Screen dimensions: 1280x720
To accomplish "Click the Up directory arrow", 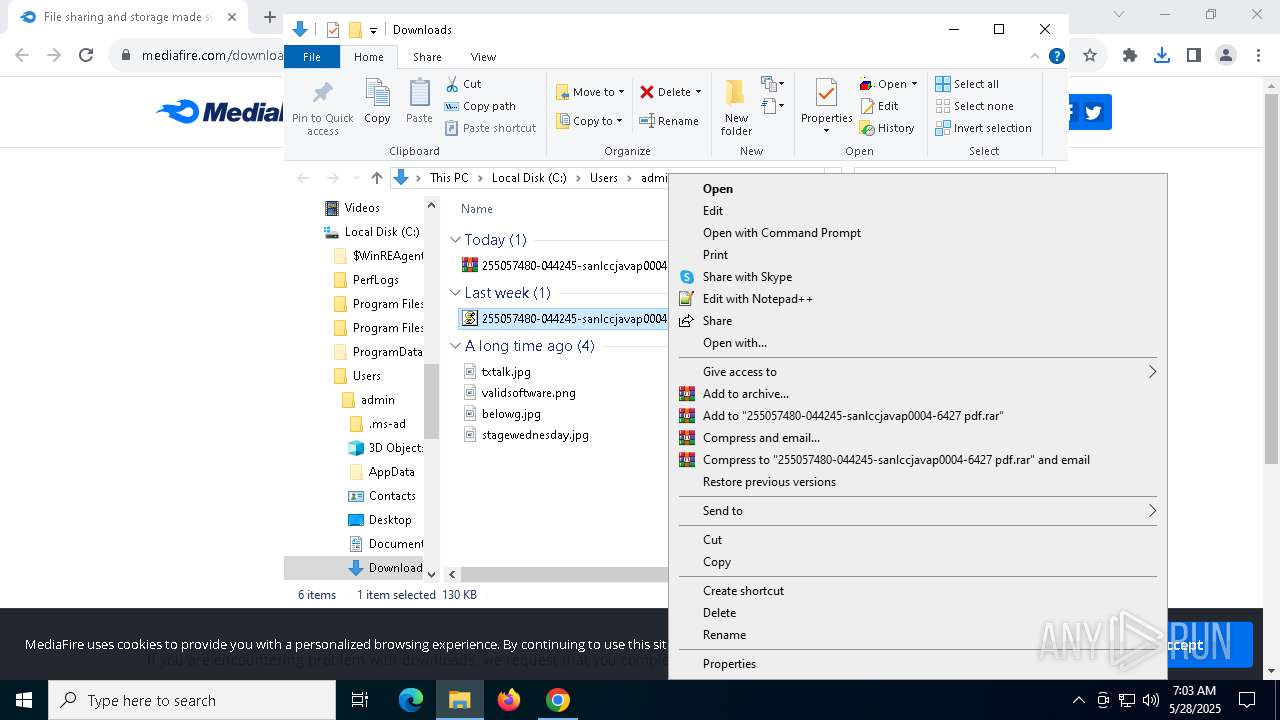I will tap(376, 178).
